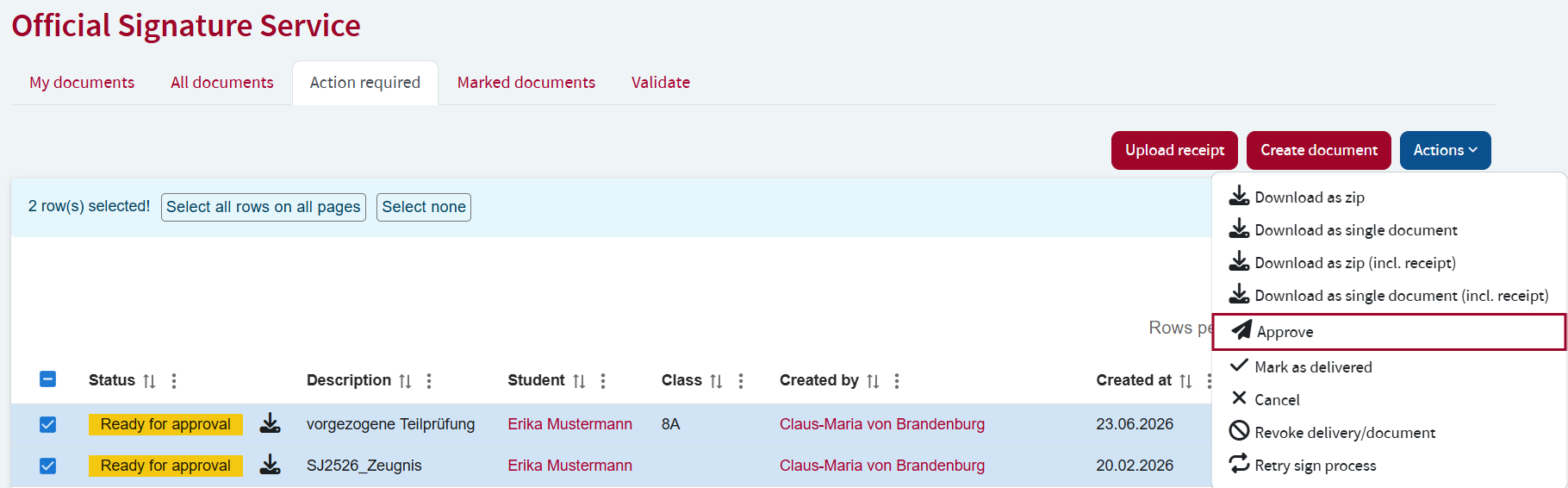
Task: Click download icon for SJ2526_Zeugnis row
Action: coord(271,465)
